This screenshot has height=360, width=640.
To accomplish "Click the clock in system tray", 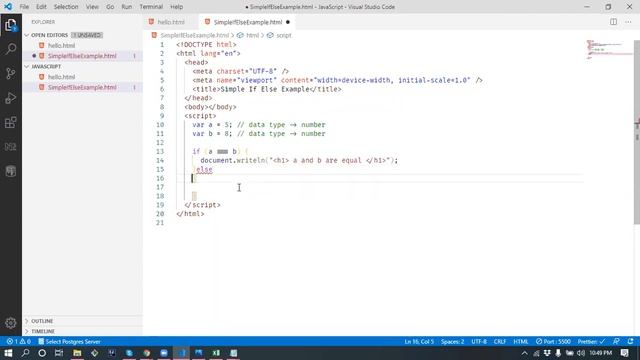I will (x=601, y=353).
